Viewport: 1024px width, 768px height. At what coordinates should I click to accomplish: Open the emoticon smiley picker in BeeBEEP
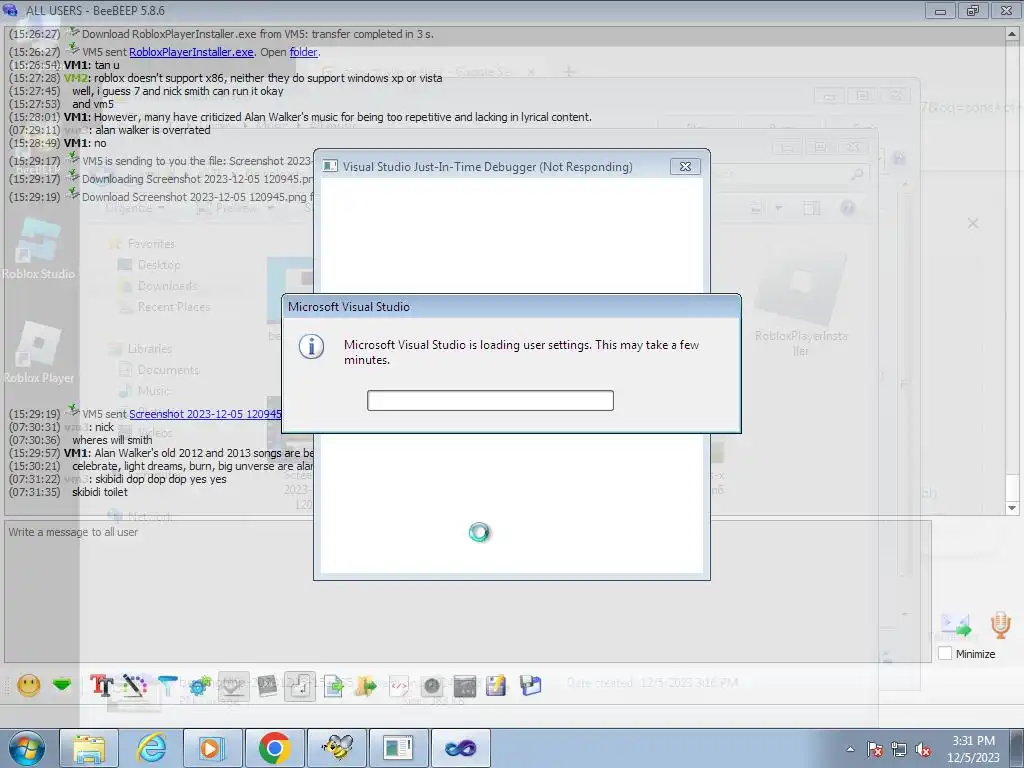click(28, 685)
